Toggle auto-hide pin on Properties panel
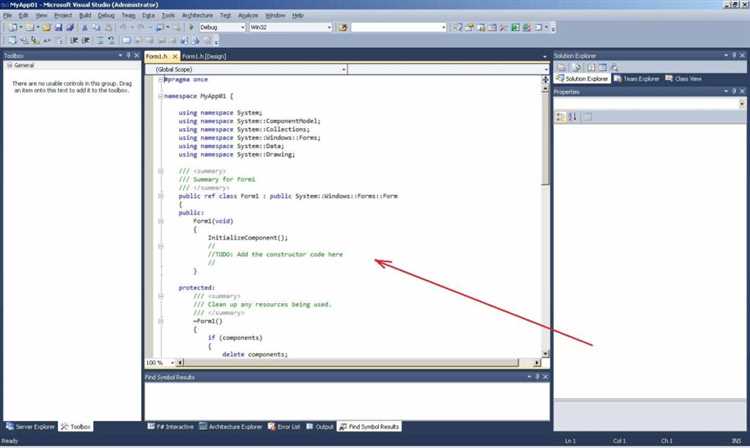Image resolution: width=750 pixels, height=448 pixels. 734,91
